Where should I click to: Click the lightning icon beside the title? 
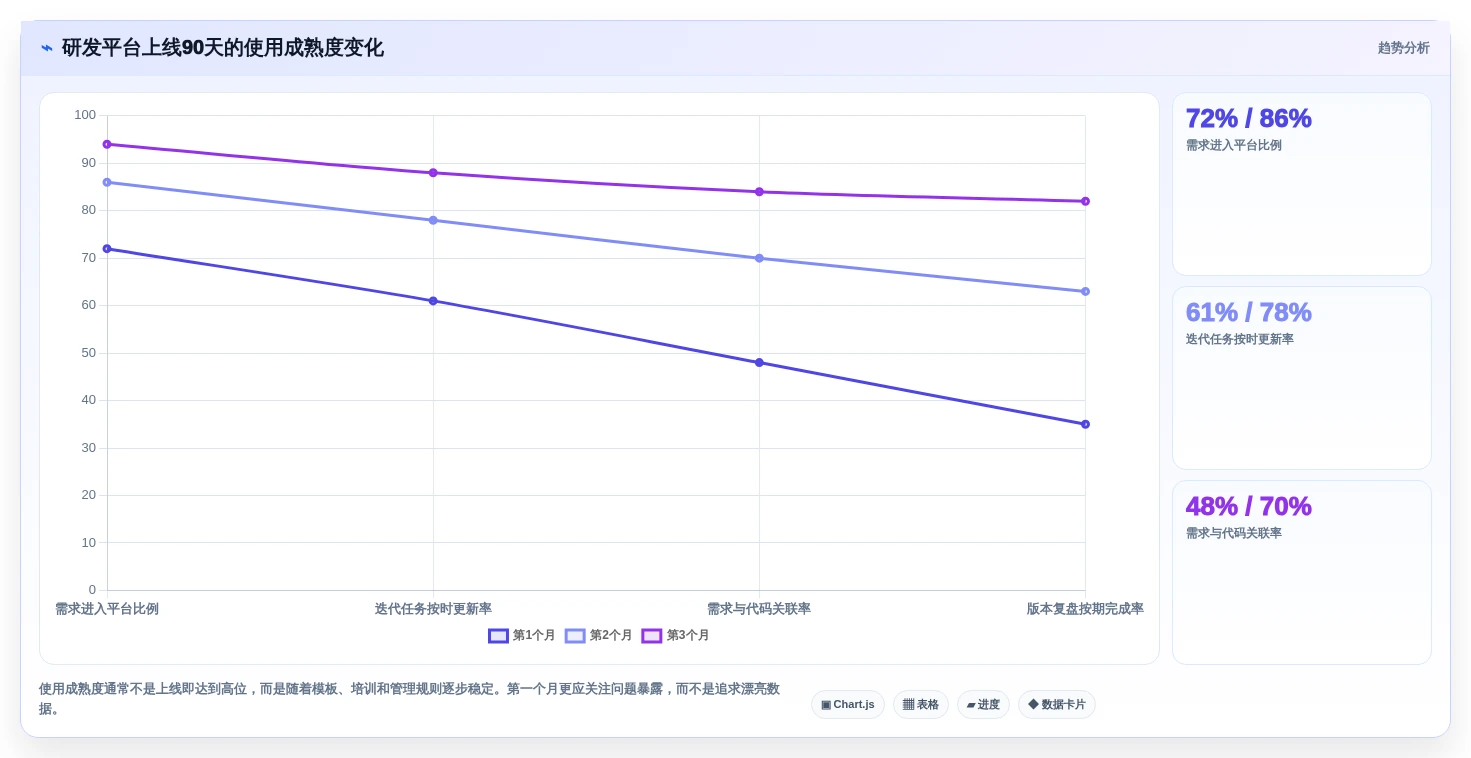pos(47,48)
